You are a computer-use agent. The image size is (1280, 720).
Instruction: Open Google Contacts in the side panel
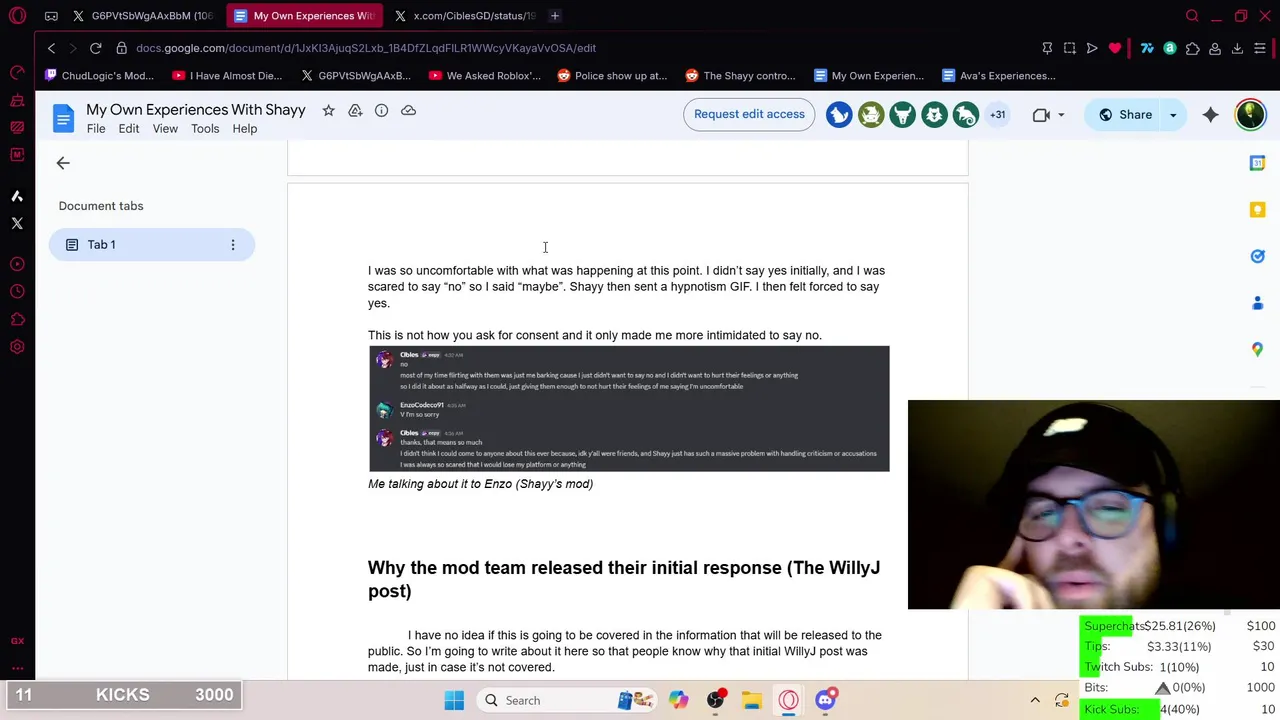pyautogui.click(x=1257, y=303)
